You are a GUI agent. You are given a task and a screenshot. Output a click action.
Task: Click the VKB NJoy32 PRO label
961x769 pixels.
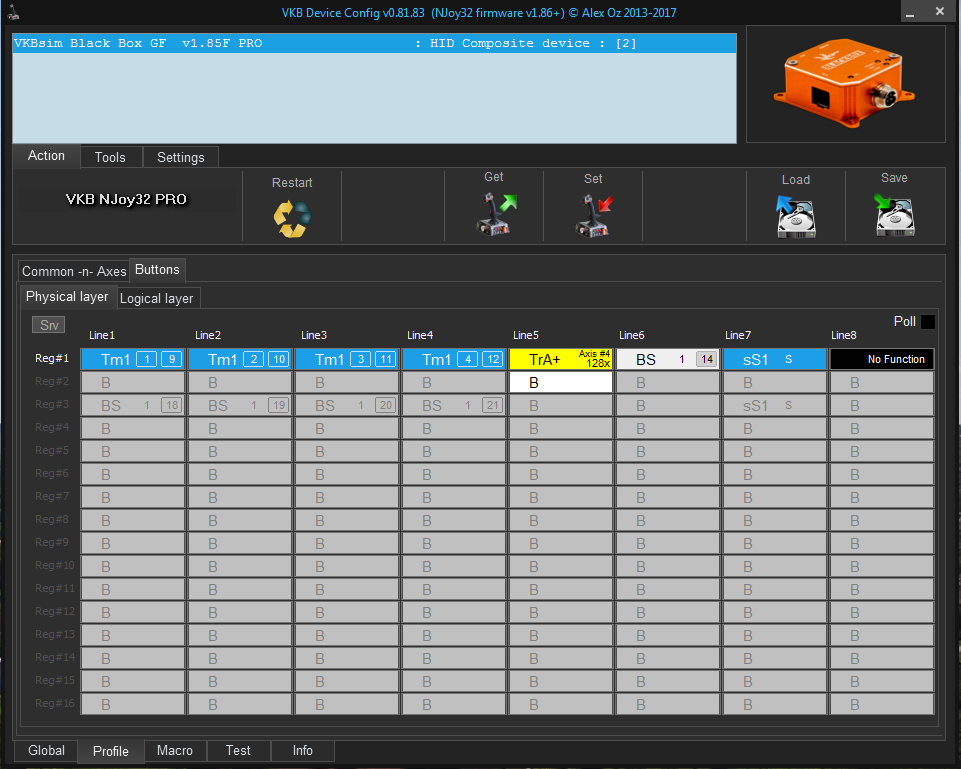(126, 199)
